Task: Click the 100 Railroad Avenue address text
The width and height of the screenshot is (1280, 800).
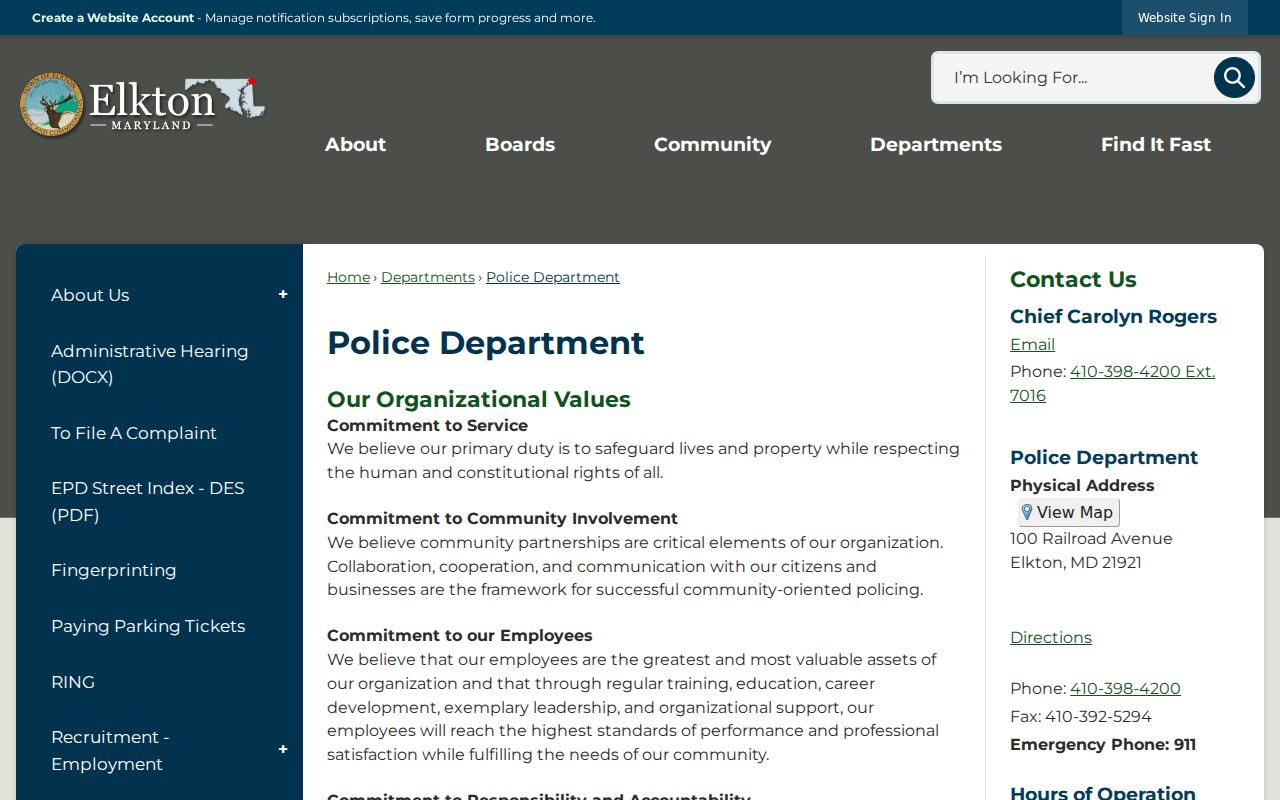Action: pyautogui.click(x=1091, y=538)
